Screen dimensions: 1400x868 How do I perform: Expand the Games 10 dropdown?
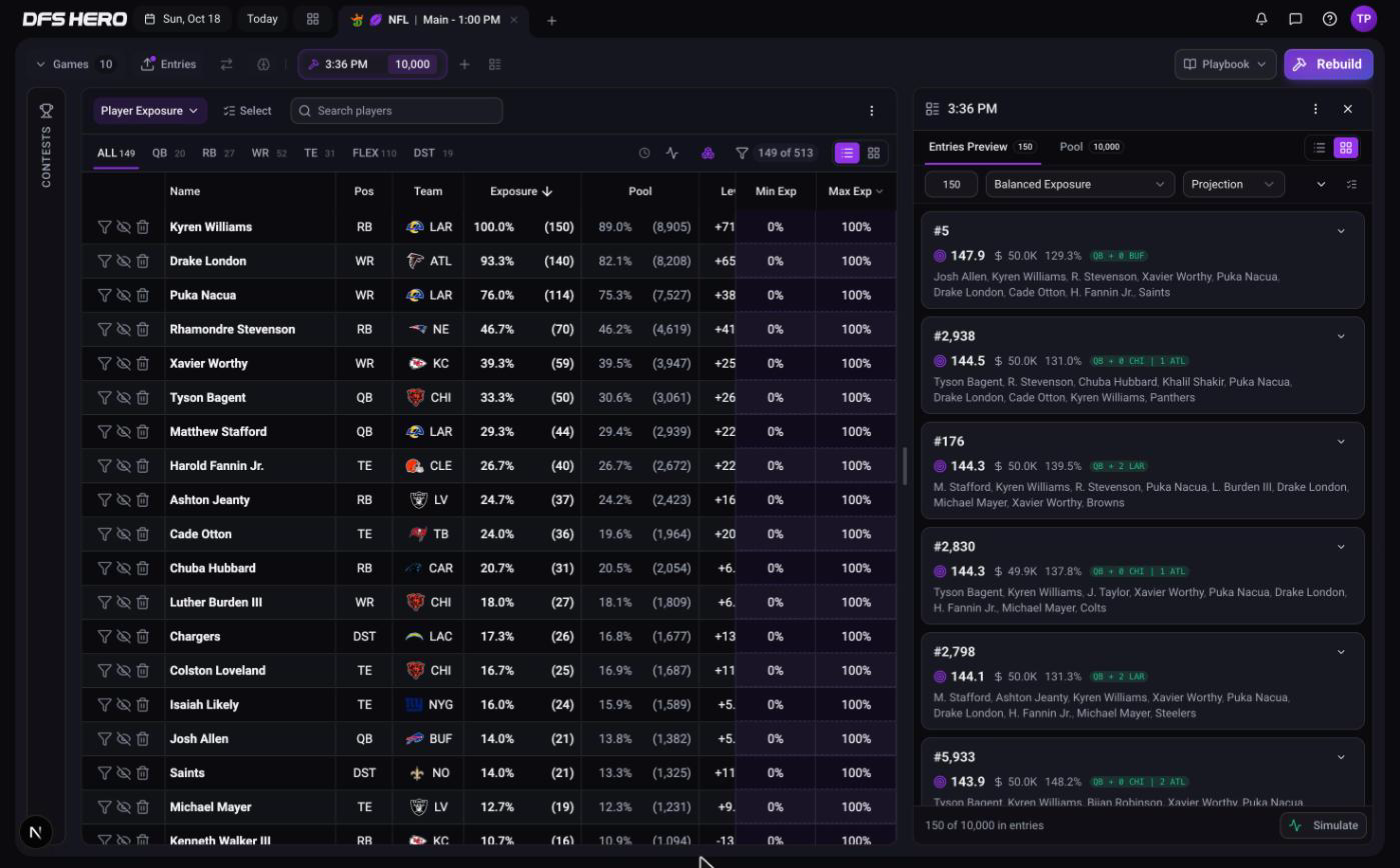pos(74,64)
